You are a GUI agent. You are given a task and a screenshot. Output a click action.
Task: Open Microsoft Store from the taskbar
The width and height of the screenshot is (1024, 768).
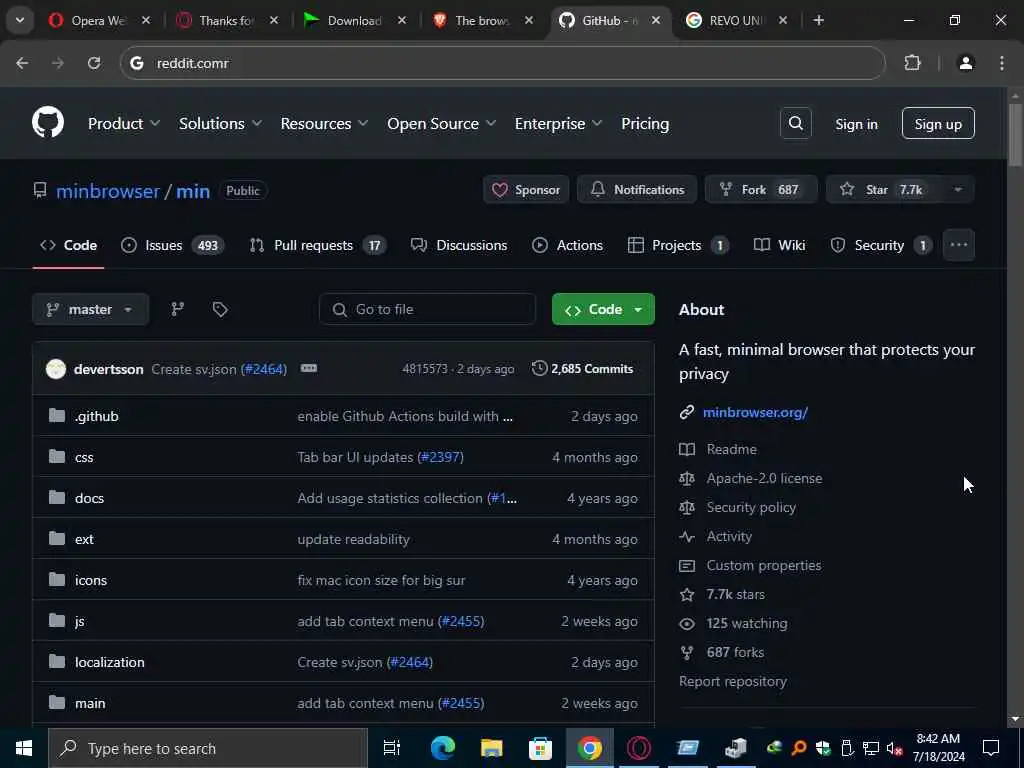coord(540,748)
